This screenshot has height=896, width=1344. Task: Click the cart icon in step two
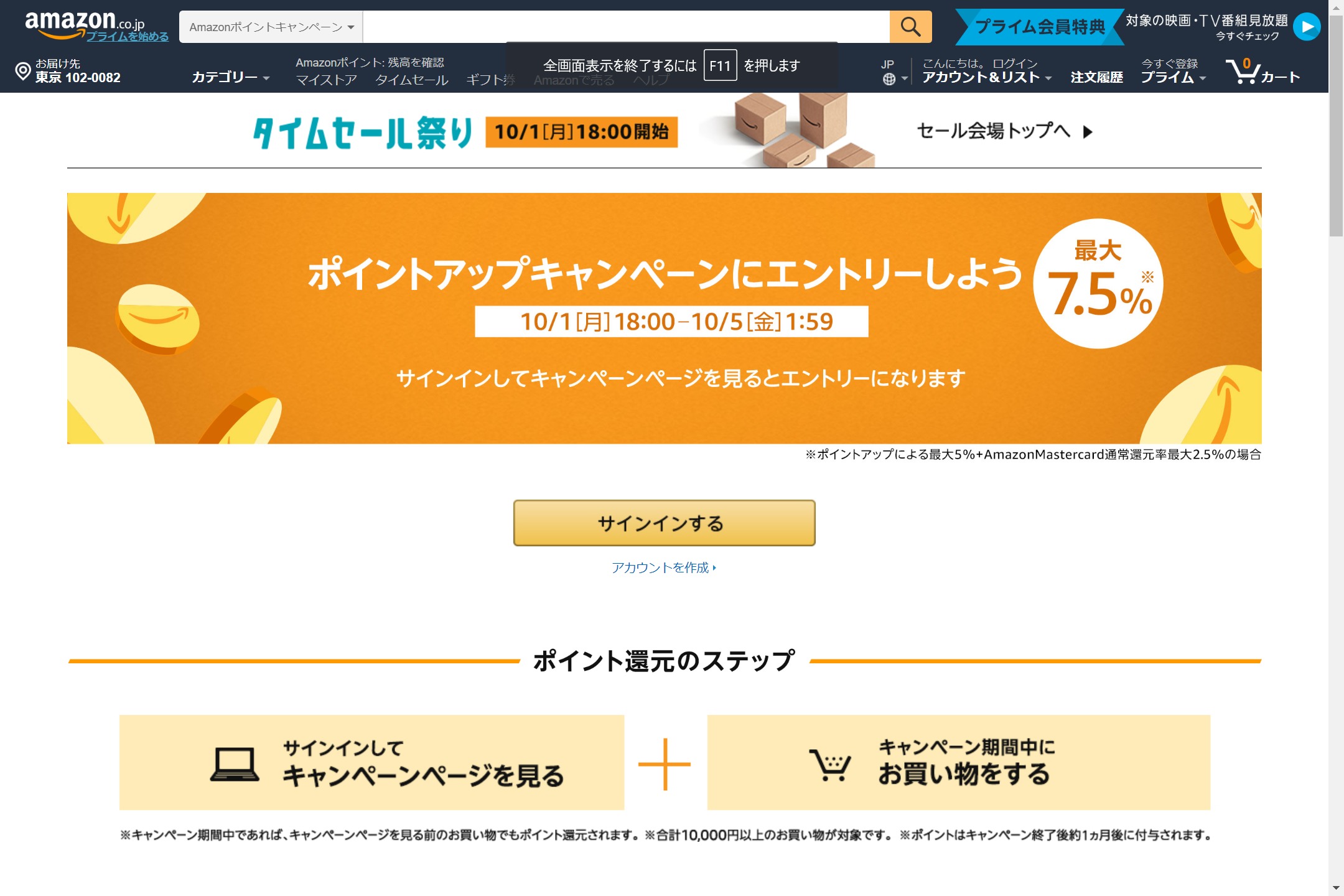[x=830, y=765]
